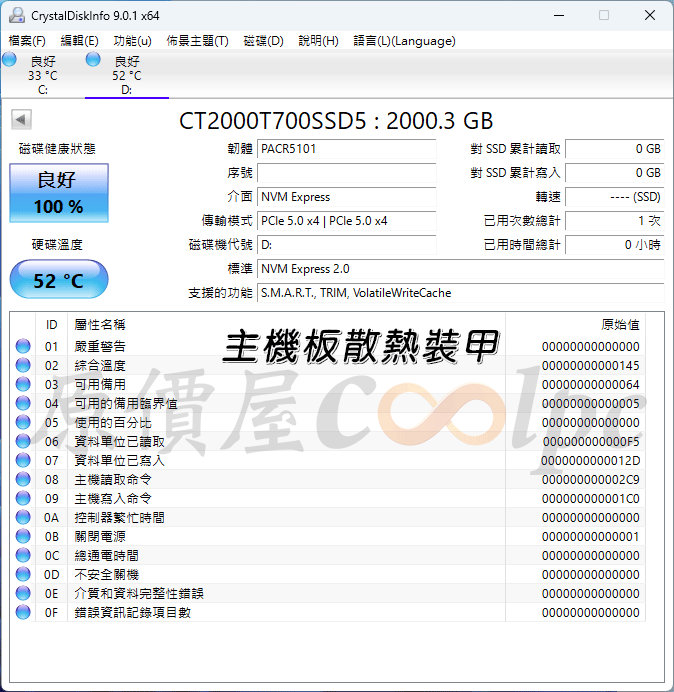
Task: Select the 嚴重警告 attribute row
Action: (328, 346)
